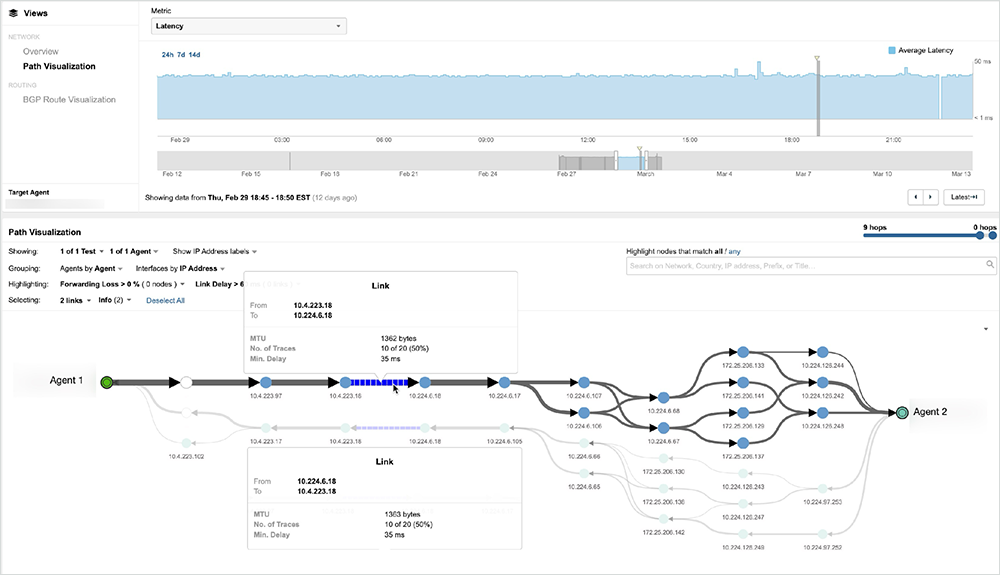Click the 9 hops slider handle
This screenshot has width=1000, height=575.
pos(866,237)
